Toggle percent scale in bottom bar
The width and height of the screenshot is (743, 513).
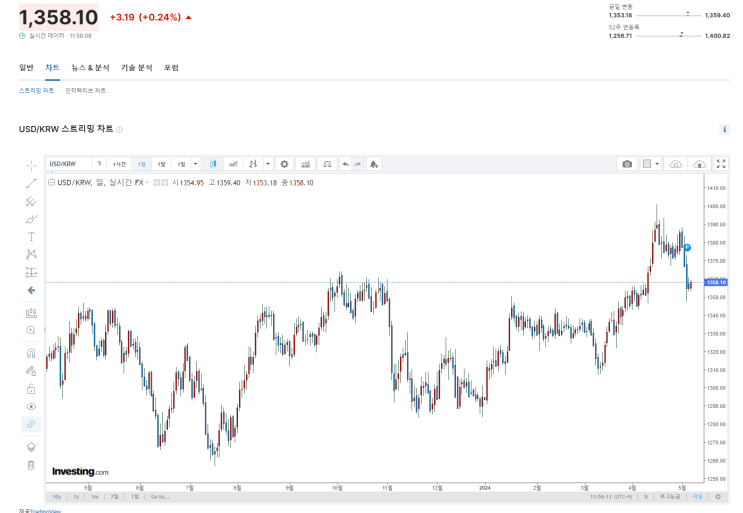(645, 497)
